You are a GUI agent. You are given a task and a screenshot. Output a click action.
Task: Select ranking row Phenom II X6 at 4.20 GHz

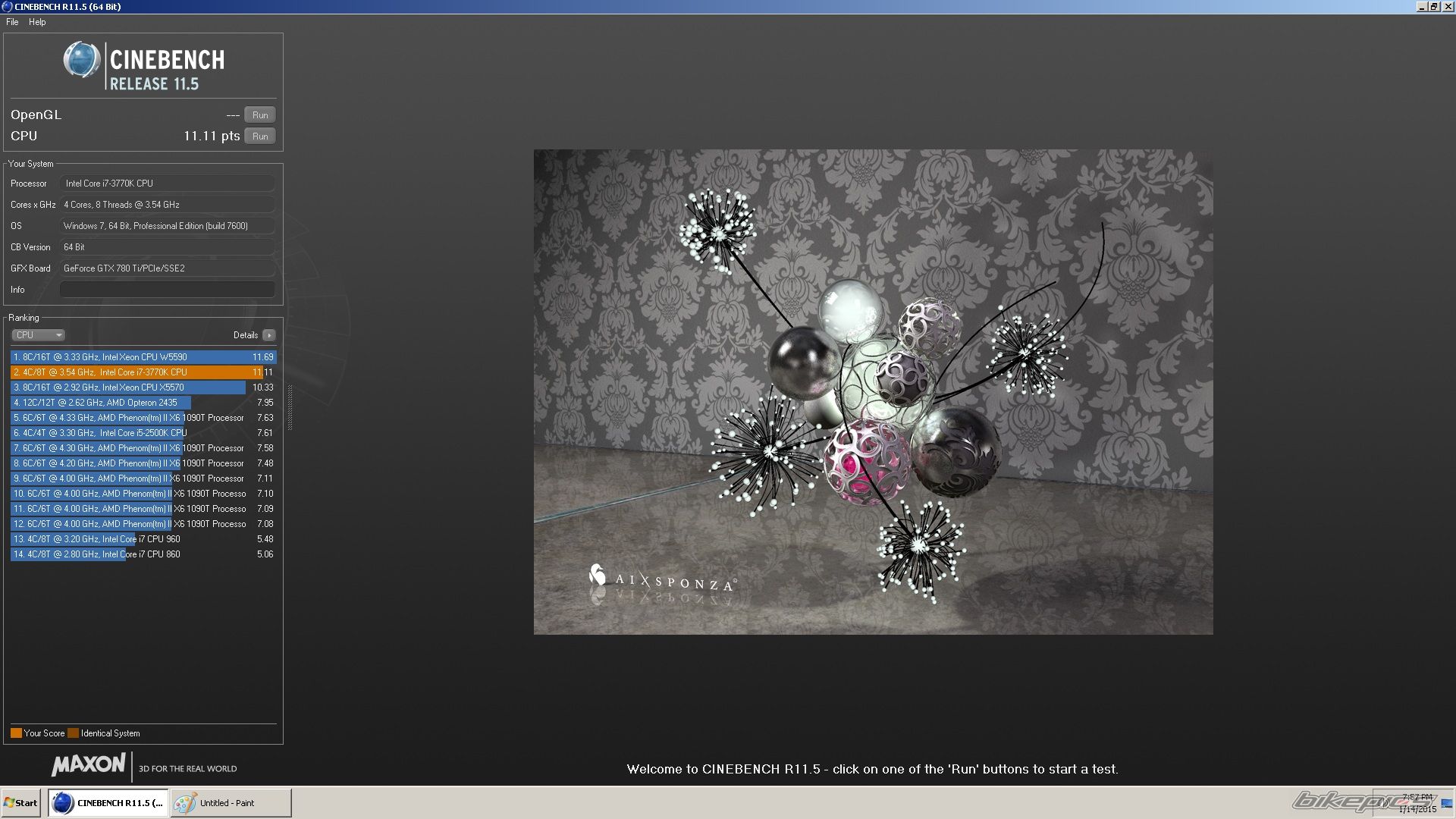[x=143, y=463]
